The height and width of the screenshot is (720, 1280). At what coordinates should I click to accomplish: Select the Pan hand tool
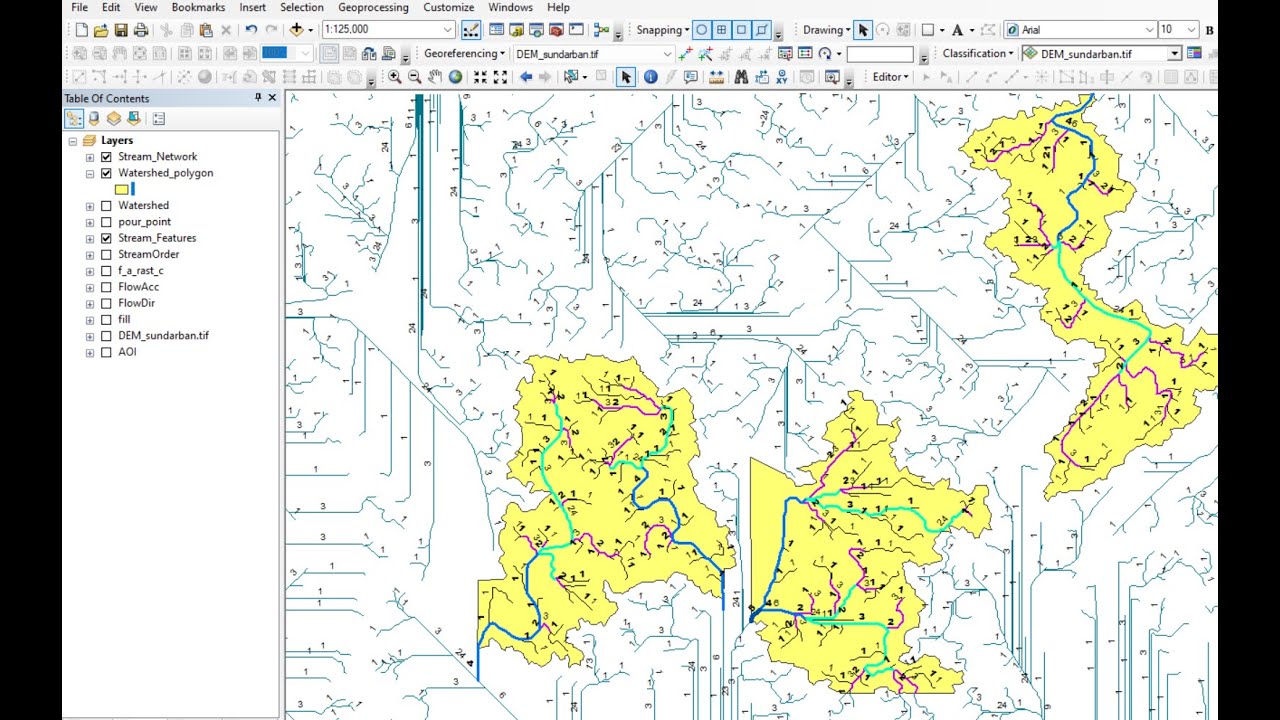coord(435,77)
